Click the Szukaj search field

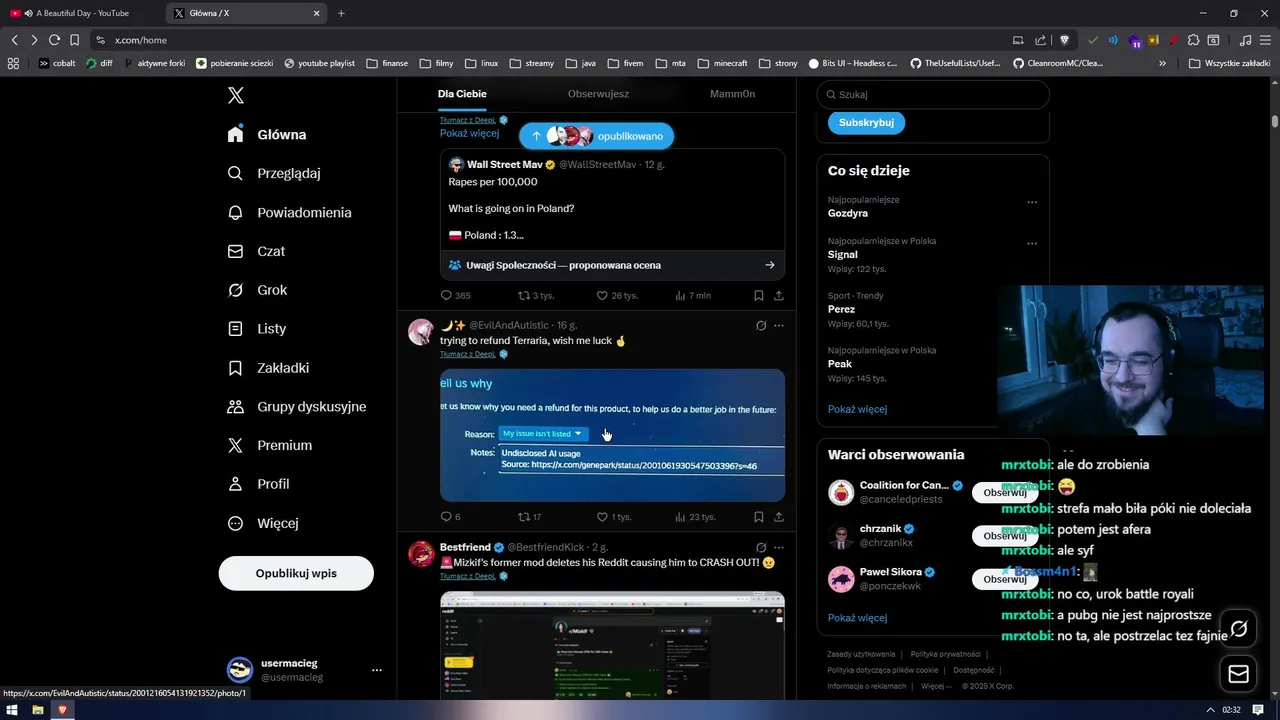[x=933, y=94]
